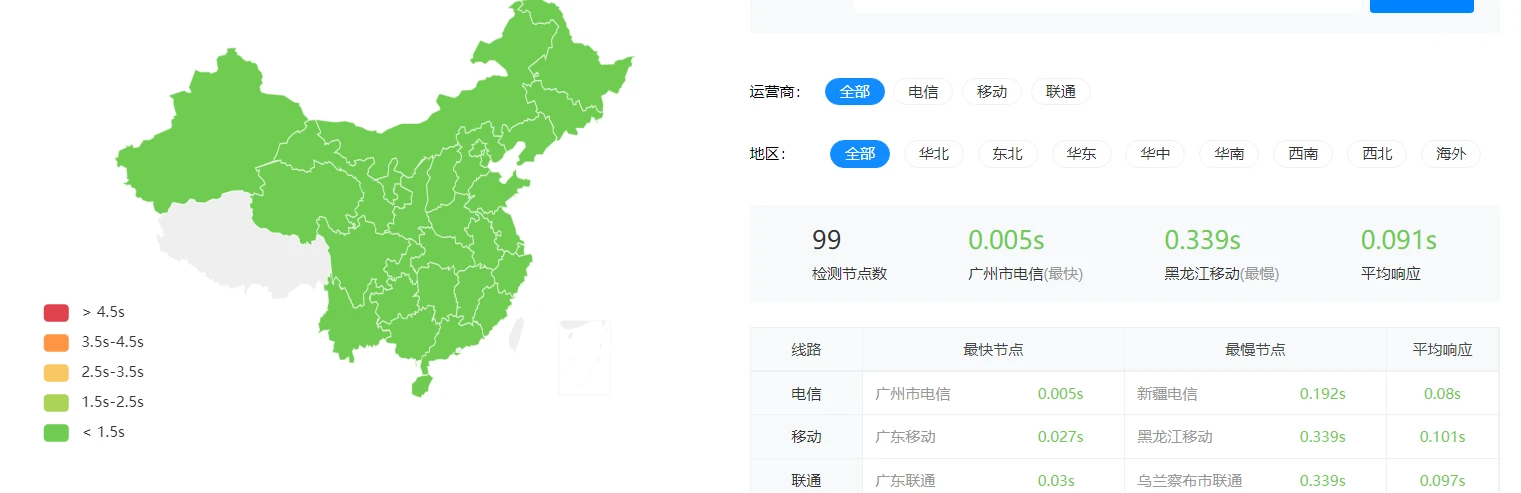
Task: Click the green < 1.5s legend swatch
Action: click(x=56, y=432)
